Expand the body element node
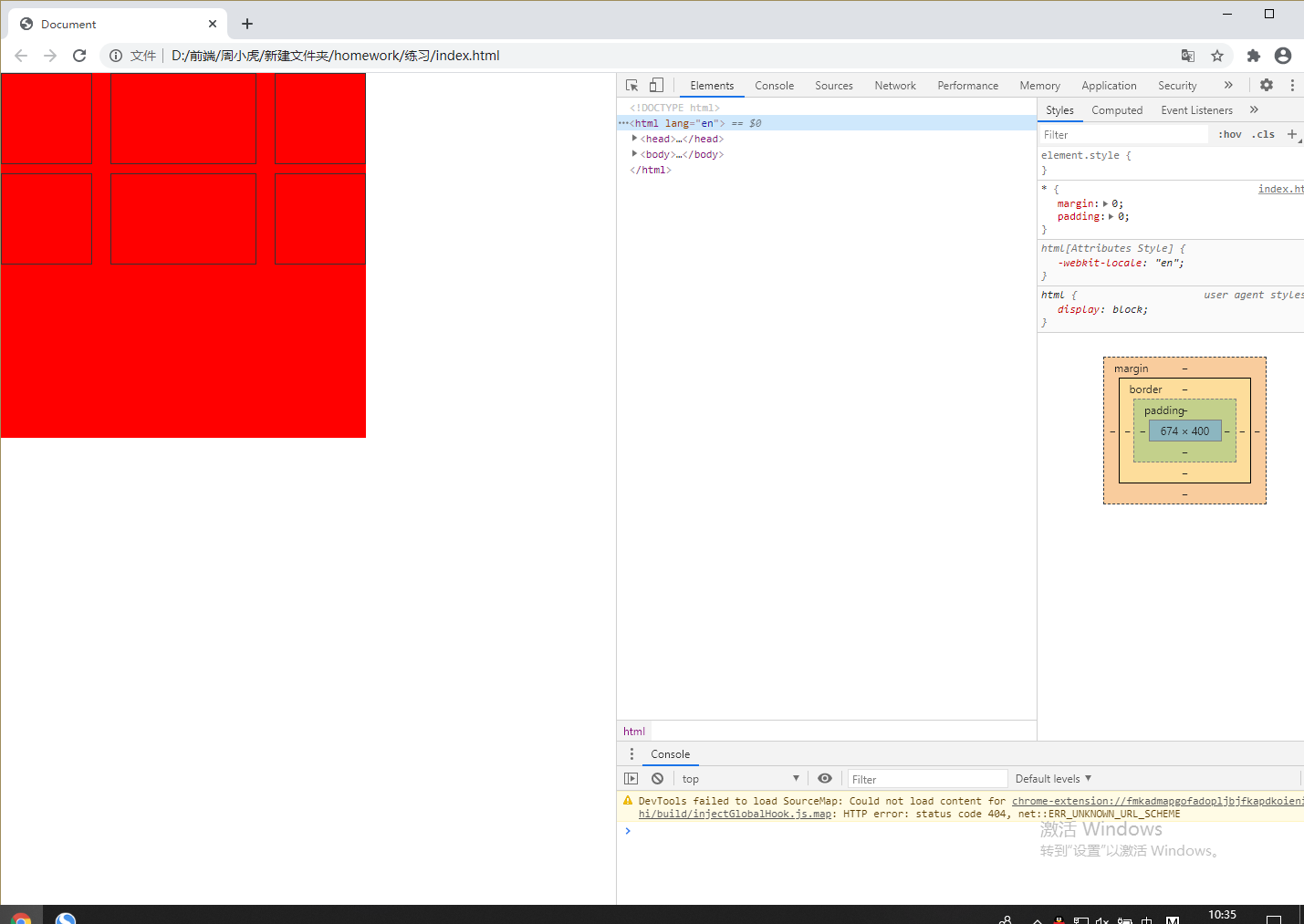 [634, 154]
